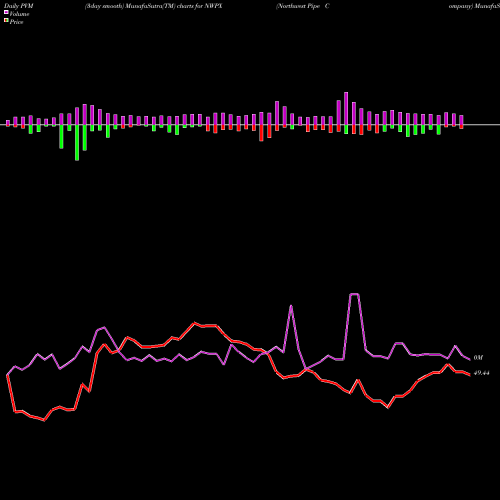Click the '(3day smooth) MunafaSutra(TM) charts for NWPX' heading
The image size is (500, 500).
(x=153, y=6)
